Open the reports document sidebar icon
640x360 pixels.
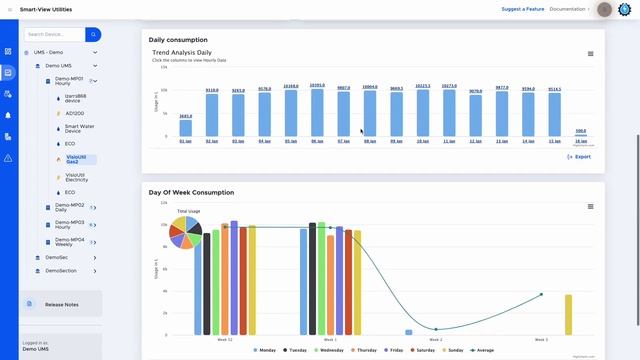[x=8, y=137]
